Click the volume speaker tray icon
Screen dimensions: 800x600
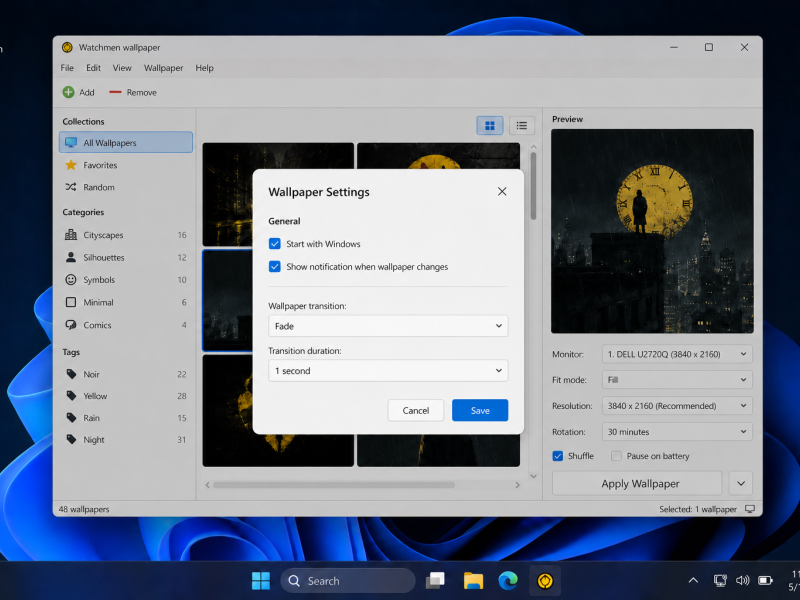point(742,581)
